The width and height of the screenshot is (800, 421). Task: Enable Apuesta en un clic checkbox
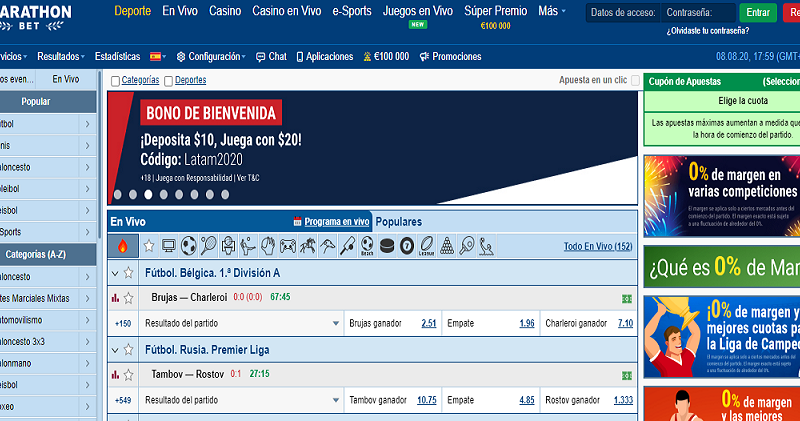pyautogui.click(x=635, y=80)
